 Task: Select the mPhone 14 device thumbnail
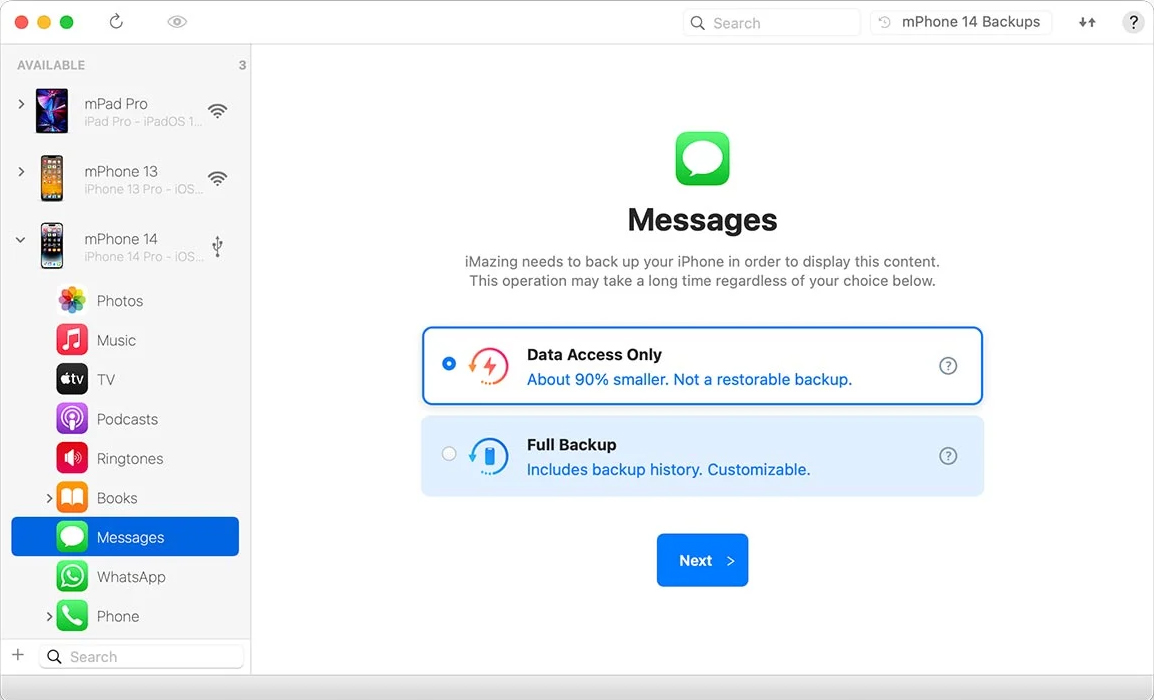[52, 246]
